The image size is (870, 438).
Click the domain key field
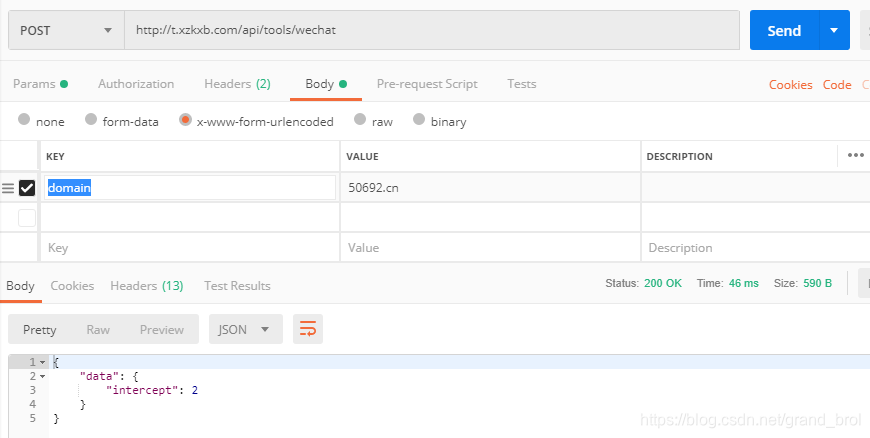(190, 188)
